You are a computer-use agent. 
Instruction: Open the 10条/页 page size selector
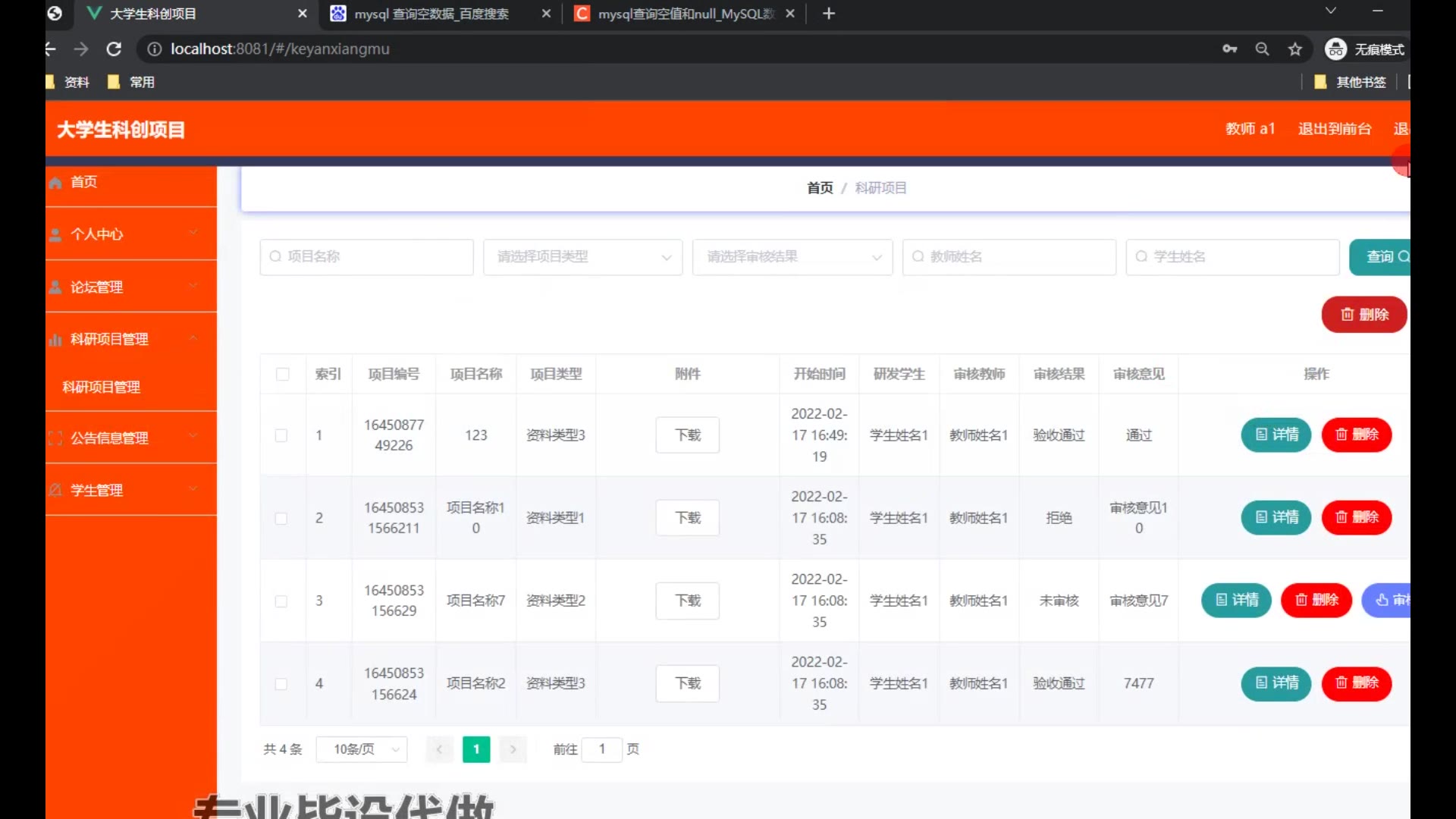click(x=362, y=749)
